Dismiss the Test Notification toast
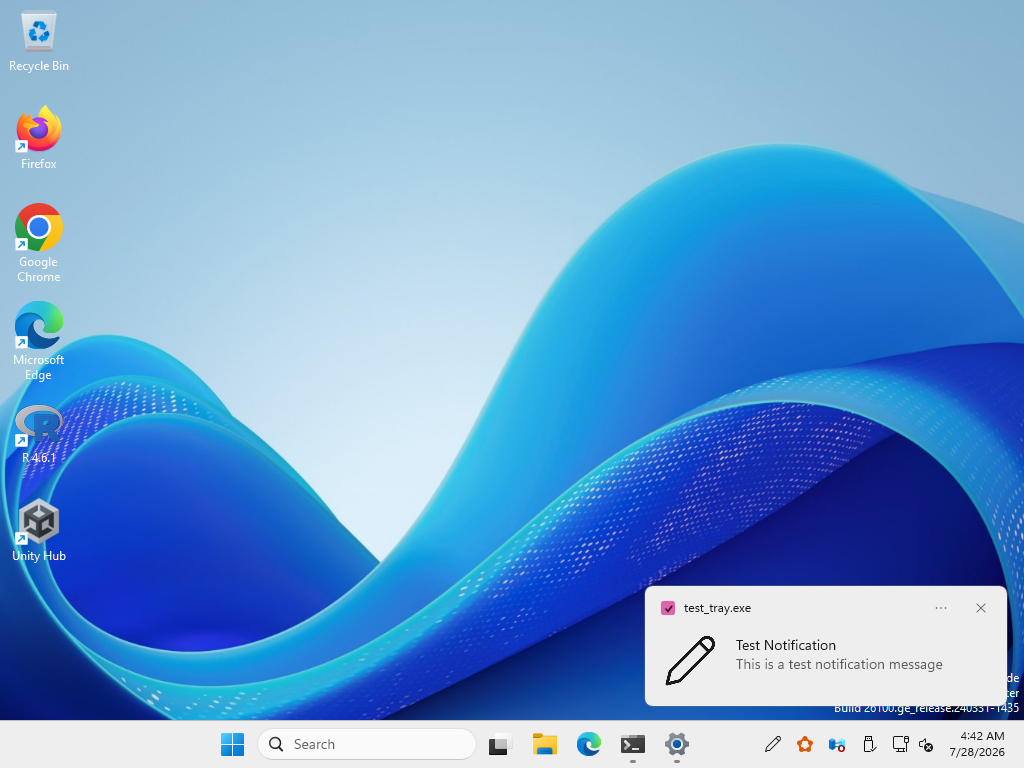The width and height of the screenshot is (1024, 768). coord(981,608)
